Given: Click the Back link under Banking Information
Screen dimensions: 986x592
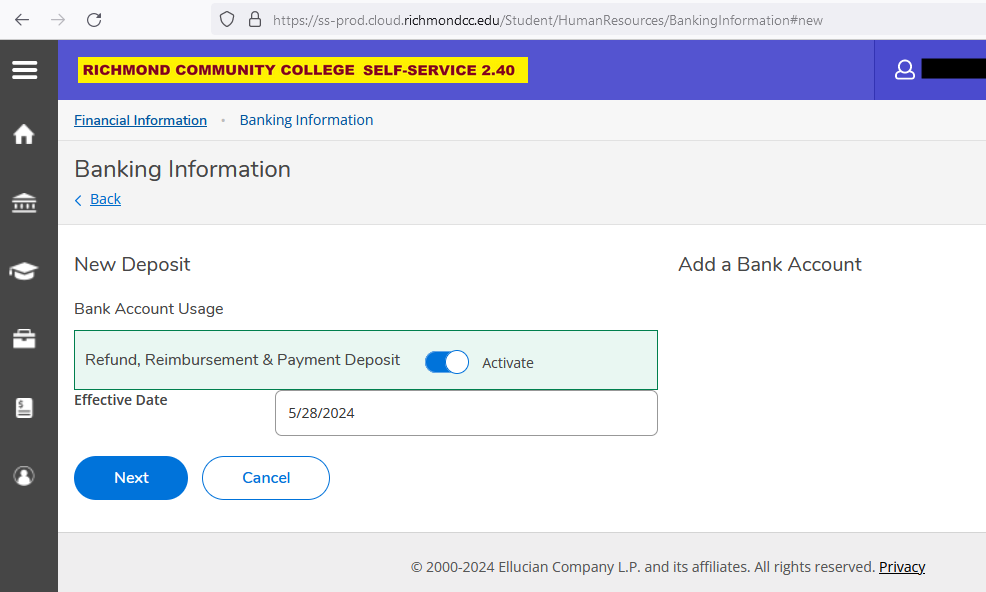Looking at the screenshot, I should pyautogui.click(x=105, y=199).
